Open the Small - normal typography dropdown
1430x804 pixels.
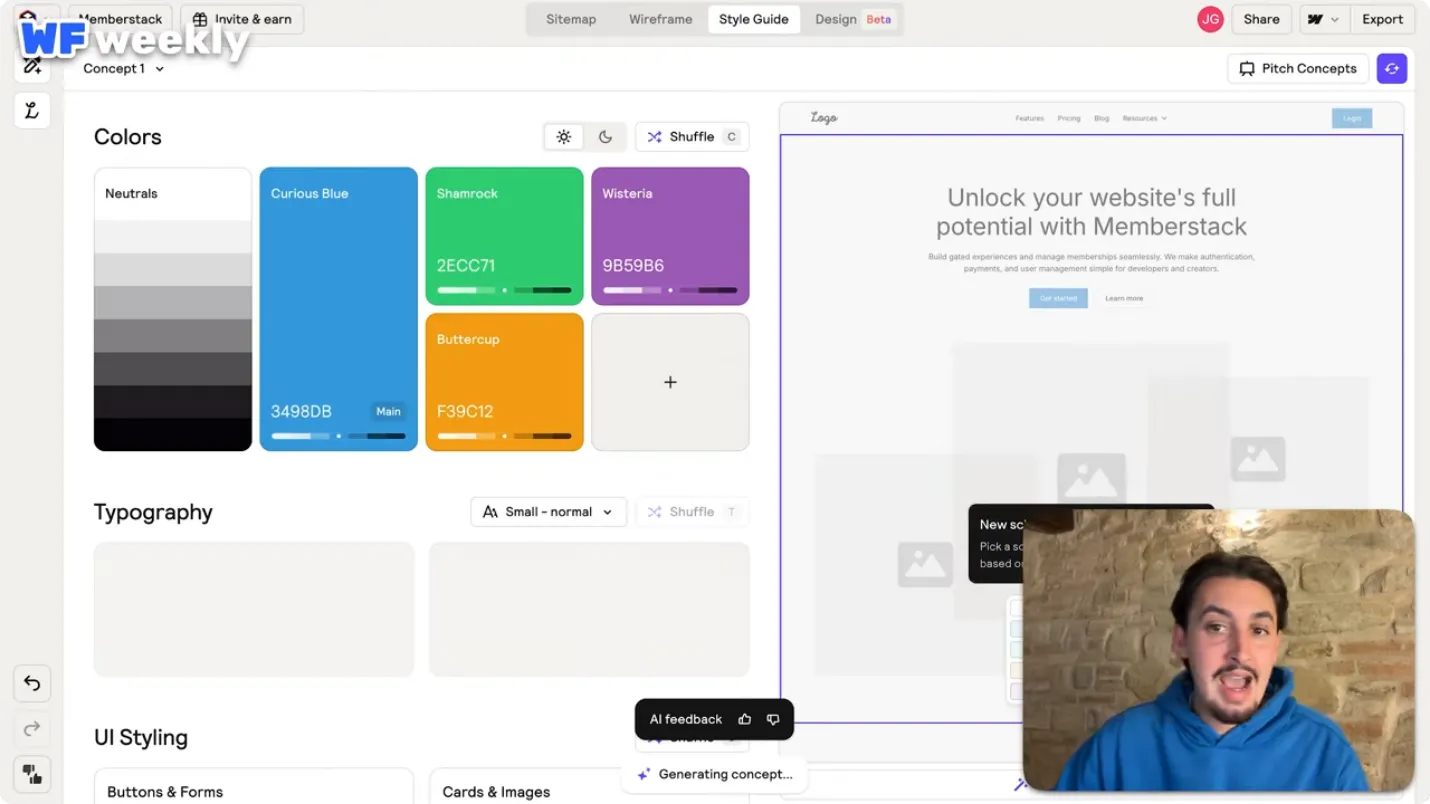tap(548, 512)
